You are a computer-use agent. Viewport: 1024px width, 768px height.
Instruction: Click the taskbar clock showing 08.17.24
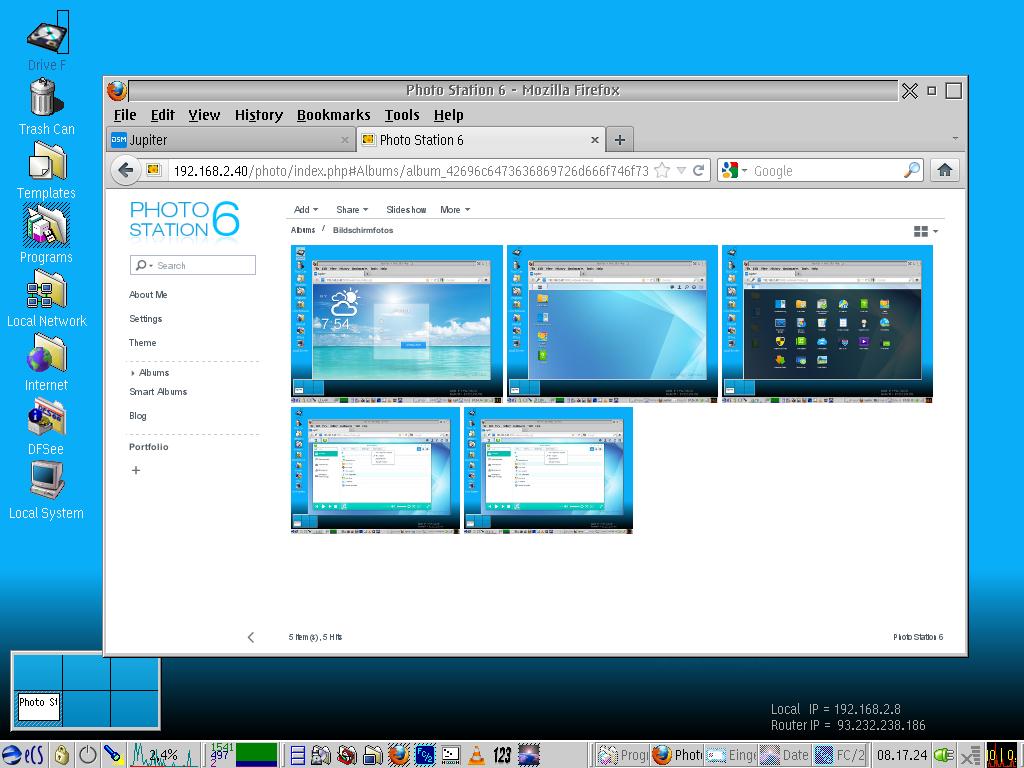click(x=902, y=755)
